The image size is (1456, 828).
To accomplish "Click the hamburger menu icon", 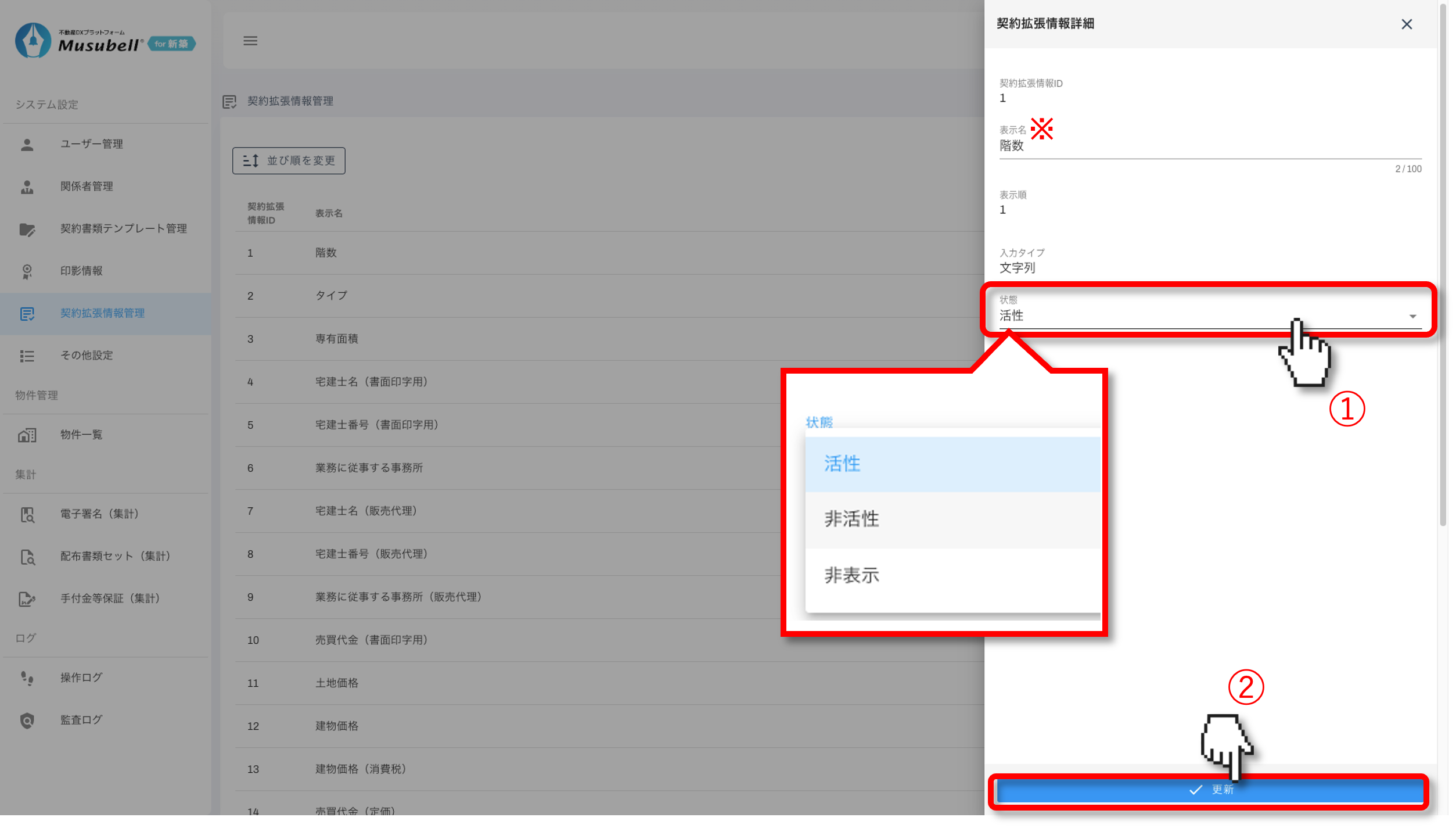I will click(250, 41).
